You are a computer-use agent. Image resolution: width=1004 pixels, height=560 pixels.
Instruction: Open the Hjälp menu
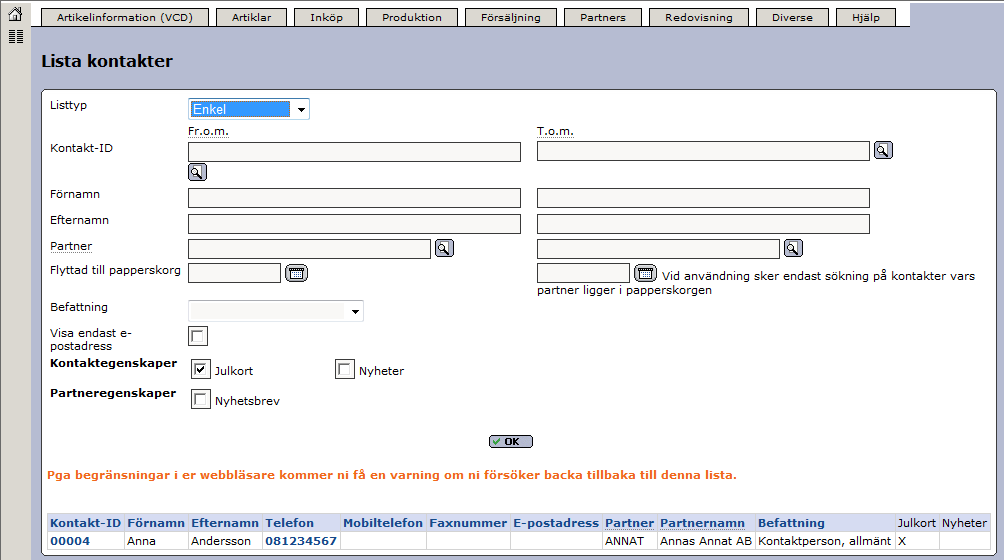click(866, 17)
